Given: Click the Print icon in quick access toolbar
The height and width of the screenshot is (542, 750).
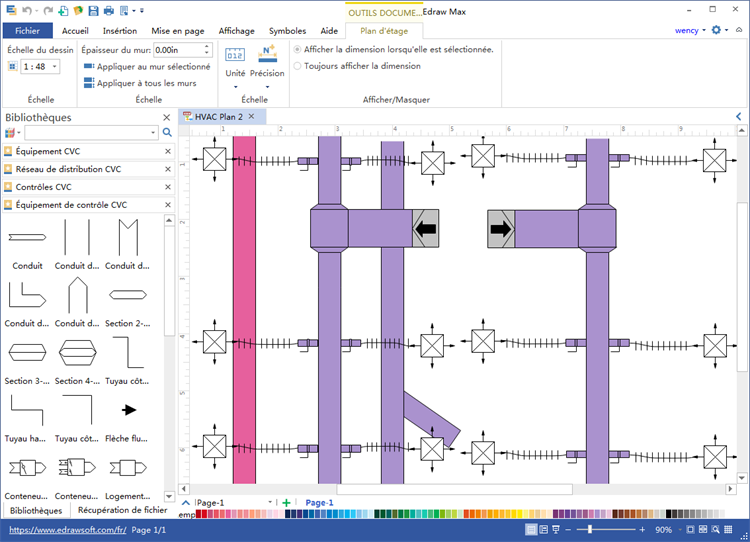Looking at the screenshot, I should 108,11.
